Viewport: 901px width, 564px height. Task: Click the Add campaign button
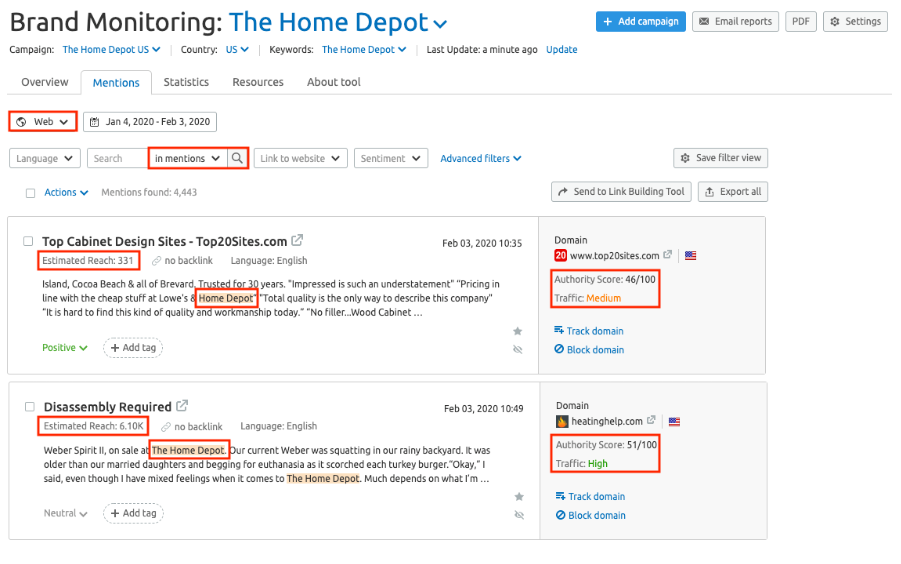[640, 21]
